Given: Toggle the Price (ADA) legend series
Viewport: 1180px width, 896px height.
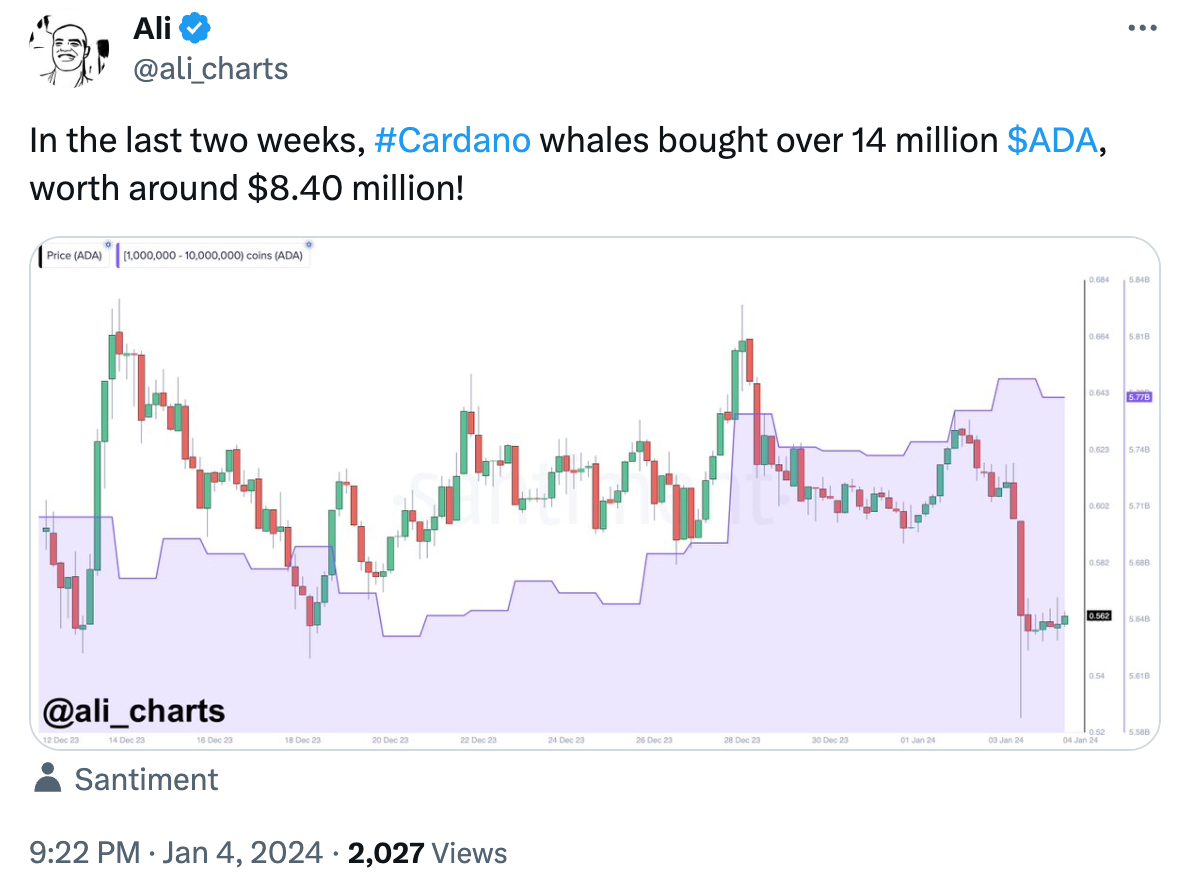Looking at the screenshot, I should 74,256.
